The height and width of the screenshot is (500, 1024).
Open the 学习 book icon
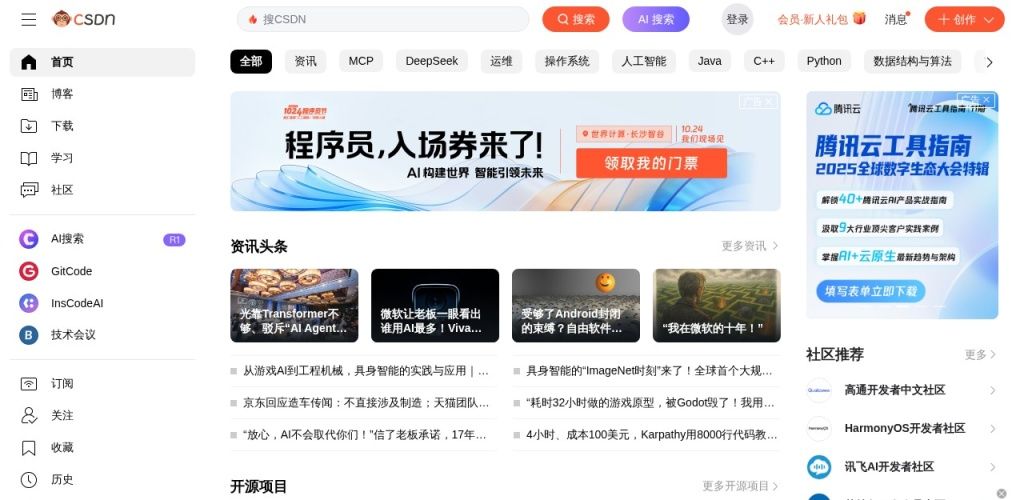[29, 158]
